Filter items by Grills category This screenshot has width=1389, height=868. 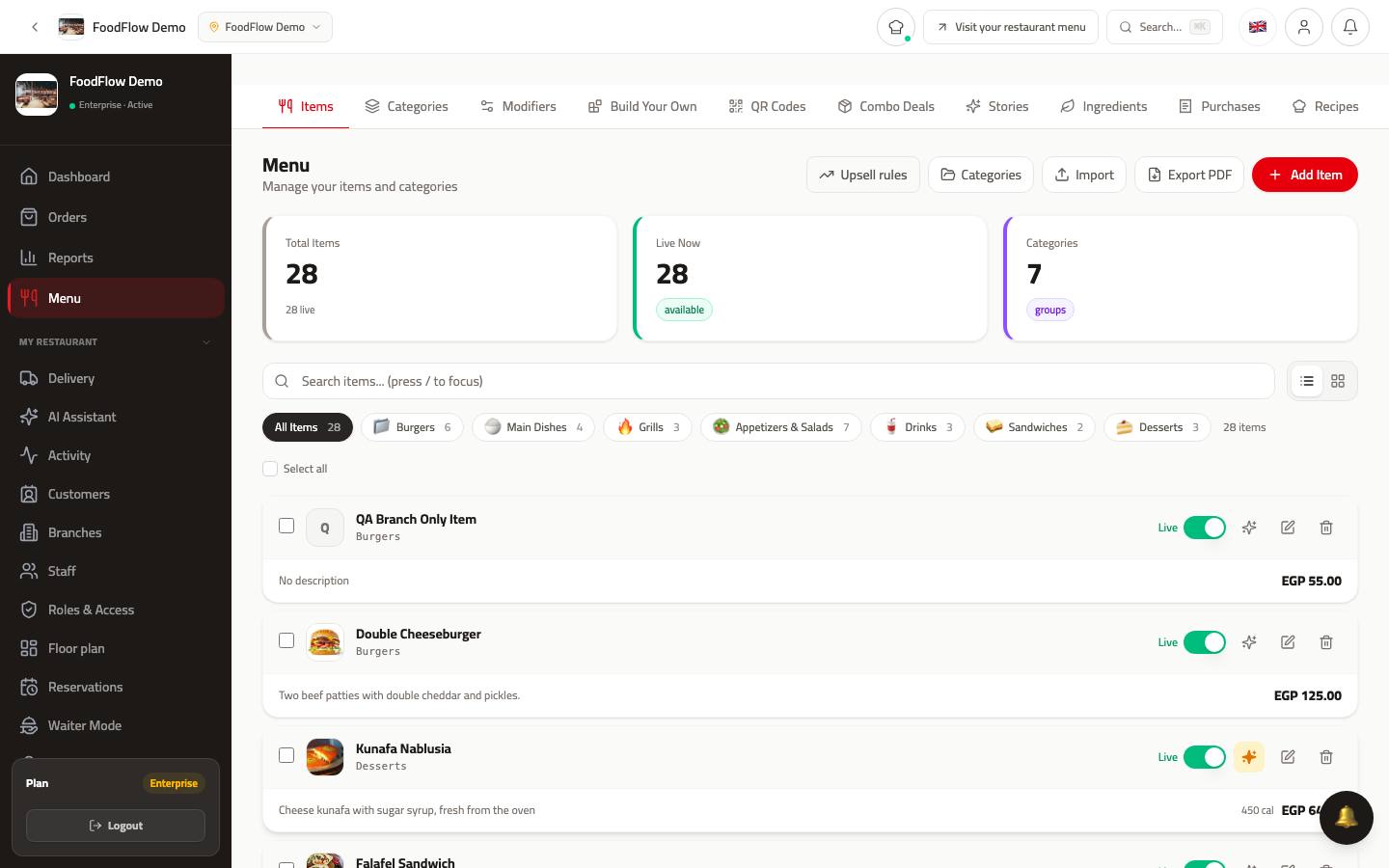pos(647,427)
